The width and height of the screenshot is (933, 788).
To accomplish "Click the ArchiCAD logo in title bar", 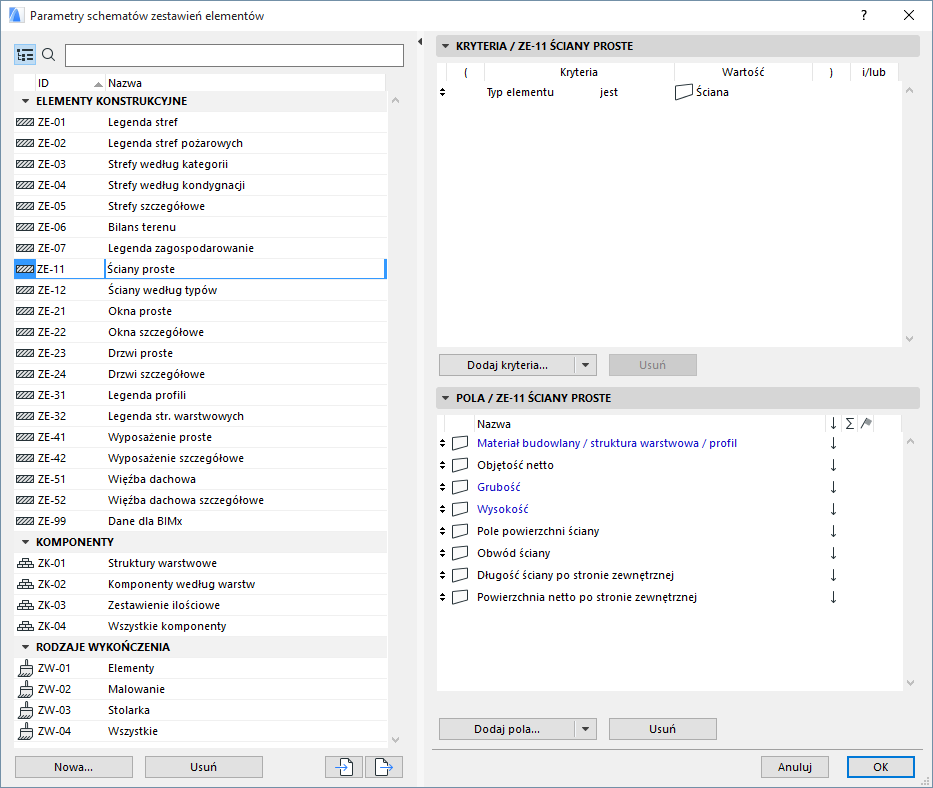I will (16, 15).
